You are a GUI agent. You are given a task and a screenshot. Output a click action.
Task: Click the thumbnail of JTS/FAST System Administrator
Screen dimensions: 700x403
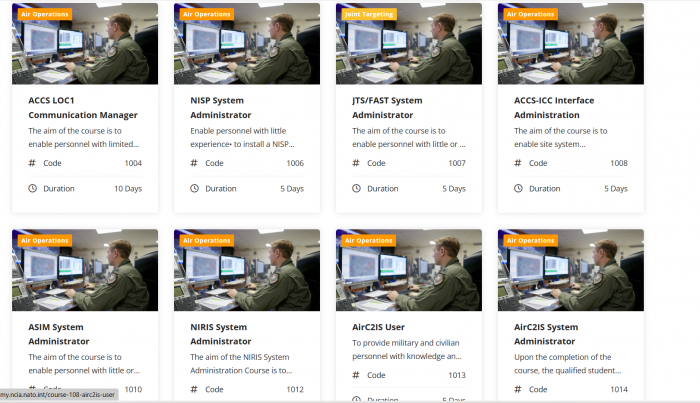409,44
